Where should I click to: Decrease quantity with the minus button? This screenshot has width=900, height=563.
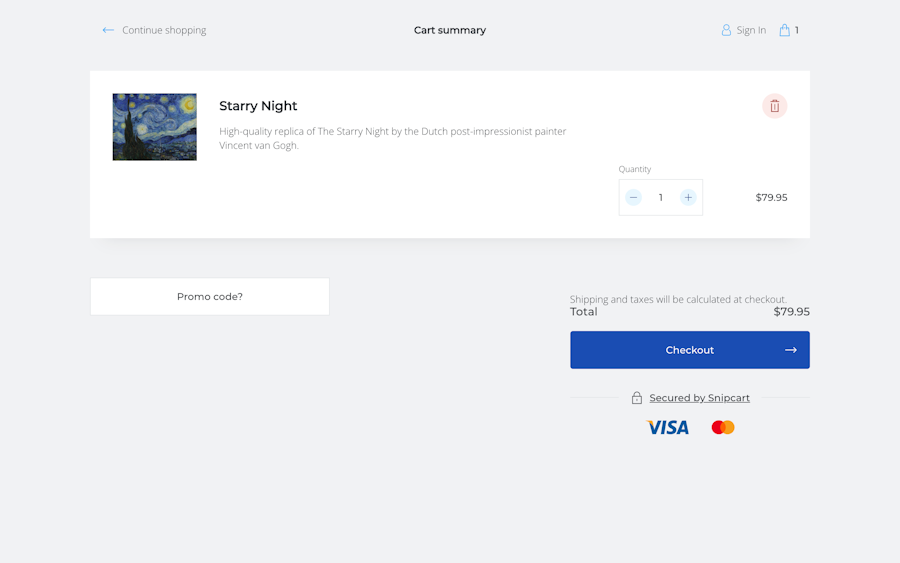point(633,197)
